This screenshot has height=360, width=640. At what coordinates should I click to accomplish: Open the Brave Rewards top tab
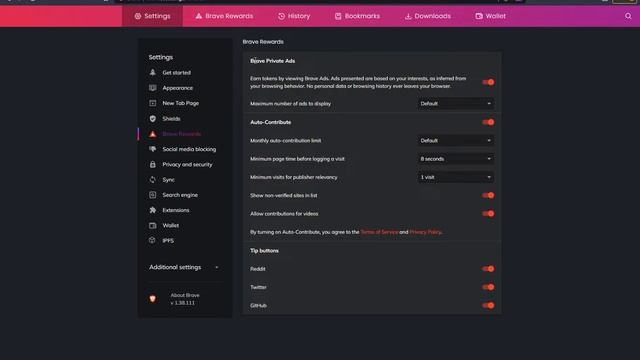(x=224, y=16)
